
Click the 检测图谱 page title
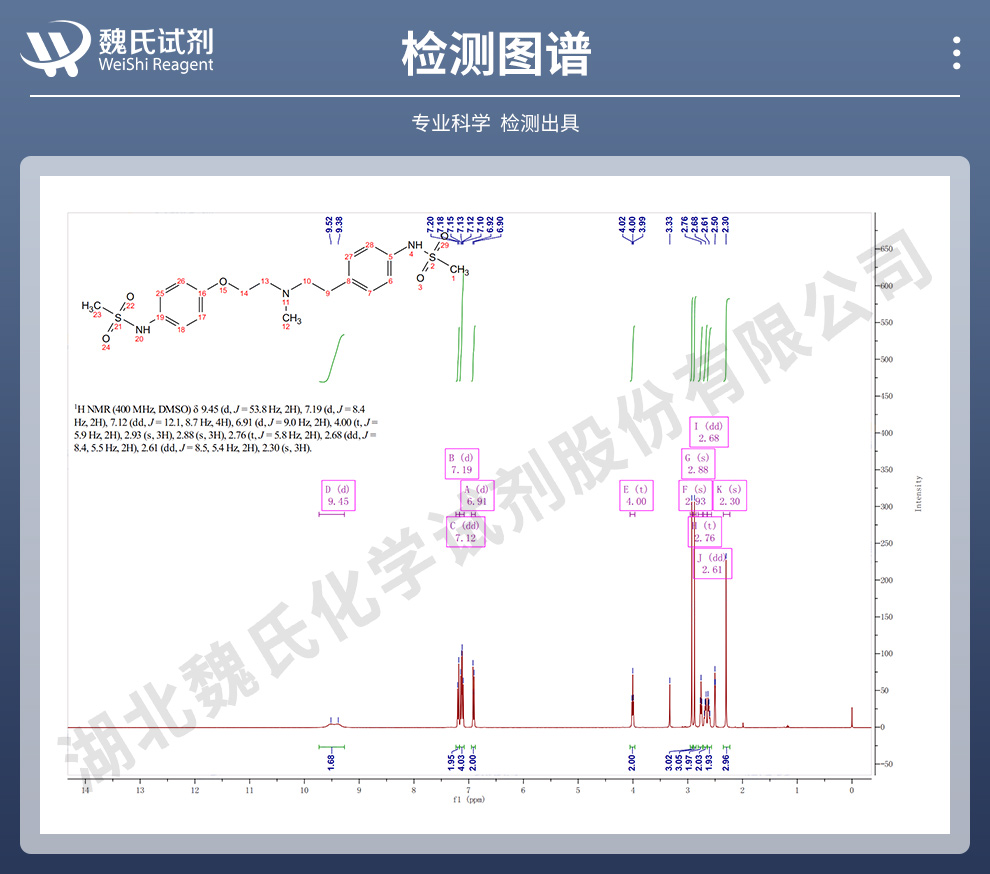[x=496, y=54]
